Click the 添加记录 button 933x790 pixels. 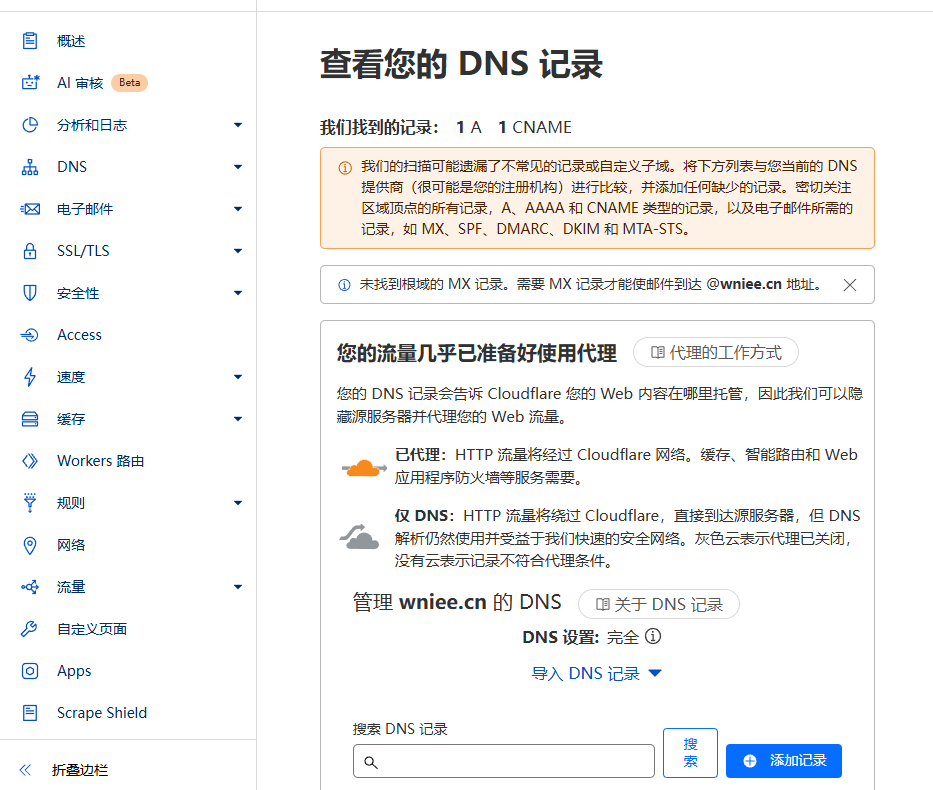tap(784, 761)
